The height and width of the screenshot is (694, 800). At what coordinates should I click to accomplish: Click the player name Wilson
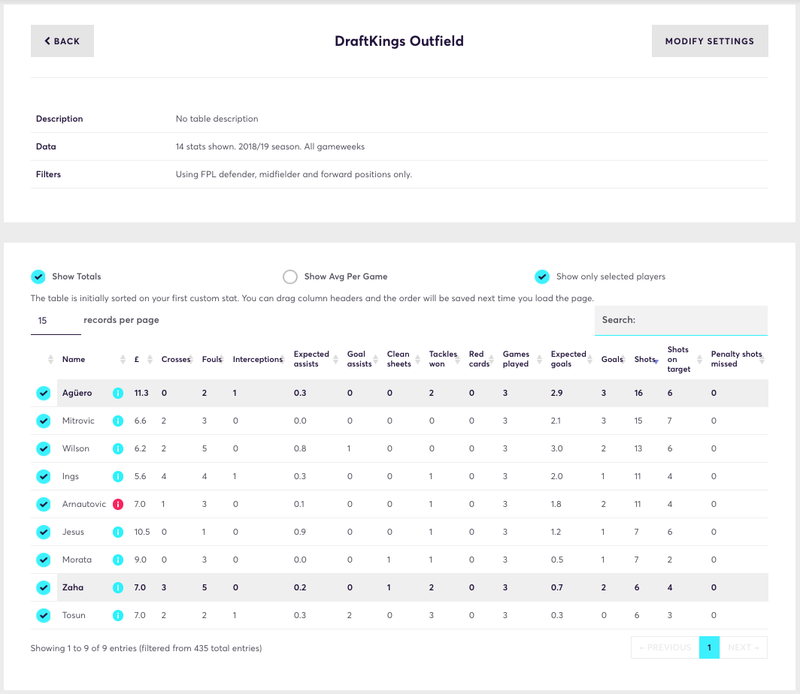(76, 449)
